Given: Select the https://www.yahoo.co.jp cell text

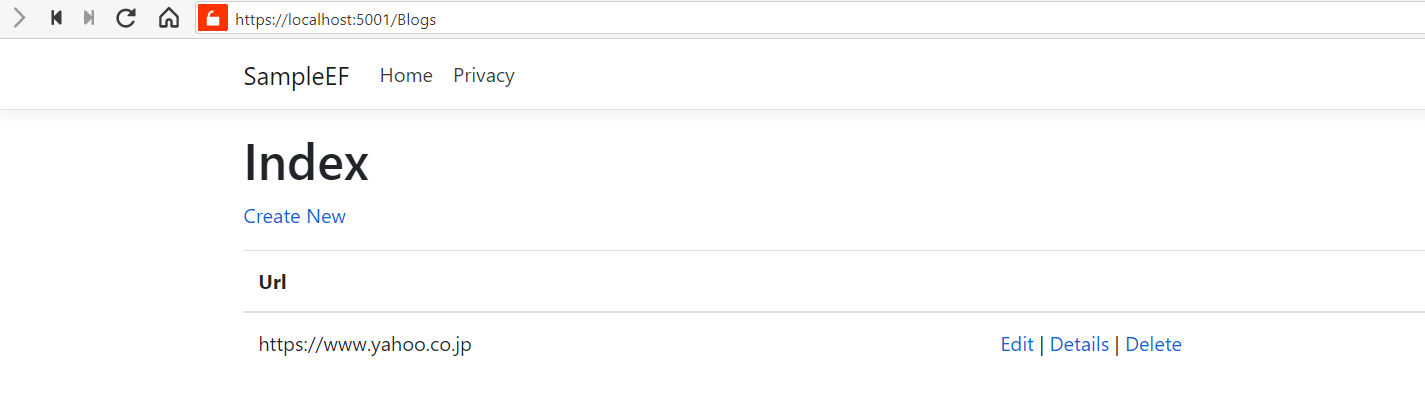Looking at the screenshot, I should click(365, 345).
